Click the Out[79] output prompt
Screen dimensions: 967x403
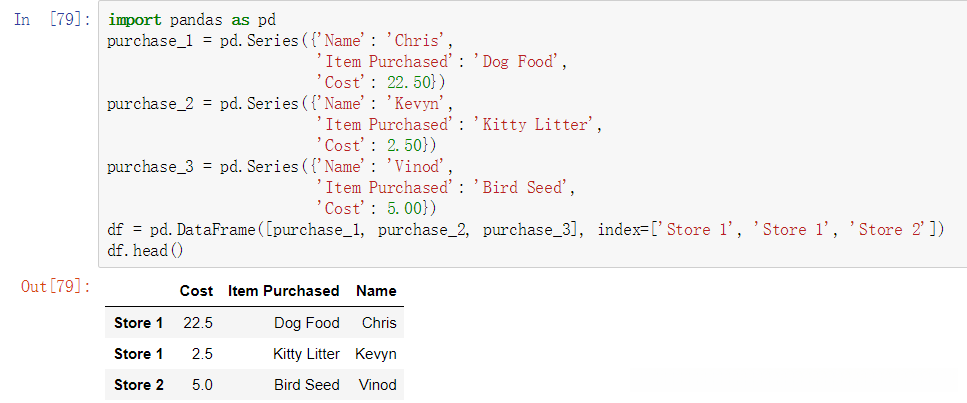coord(56,287)
